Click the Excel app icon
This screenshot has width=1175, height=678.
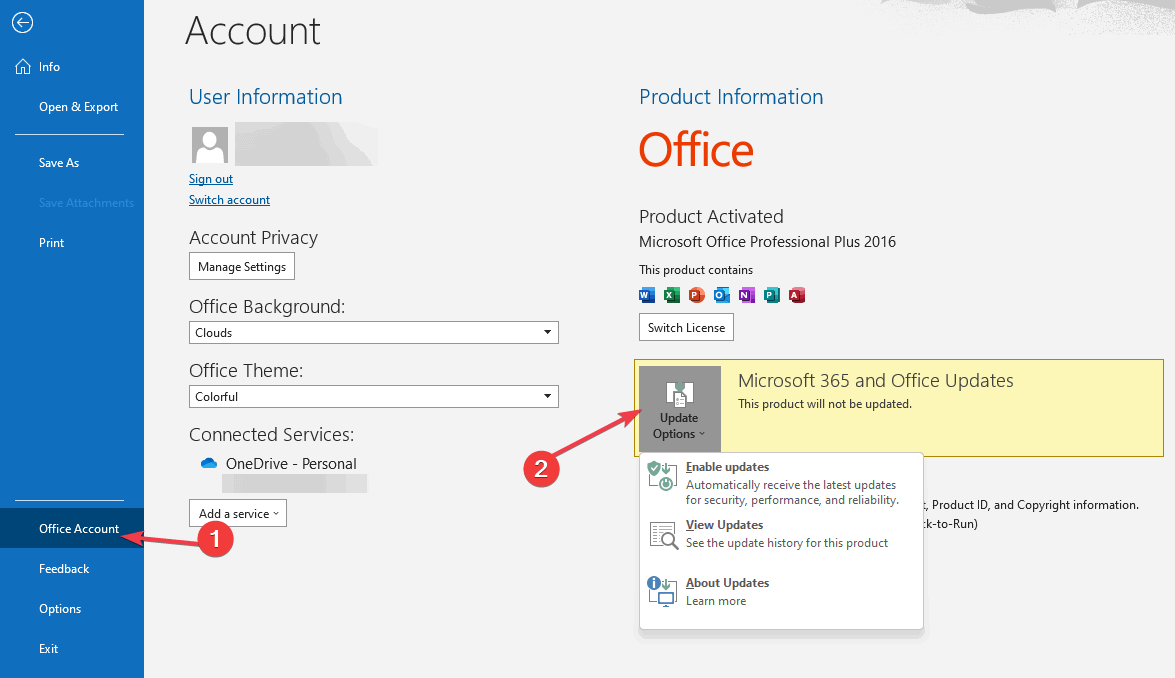(672, 295)
